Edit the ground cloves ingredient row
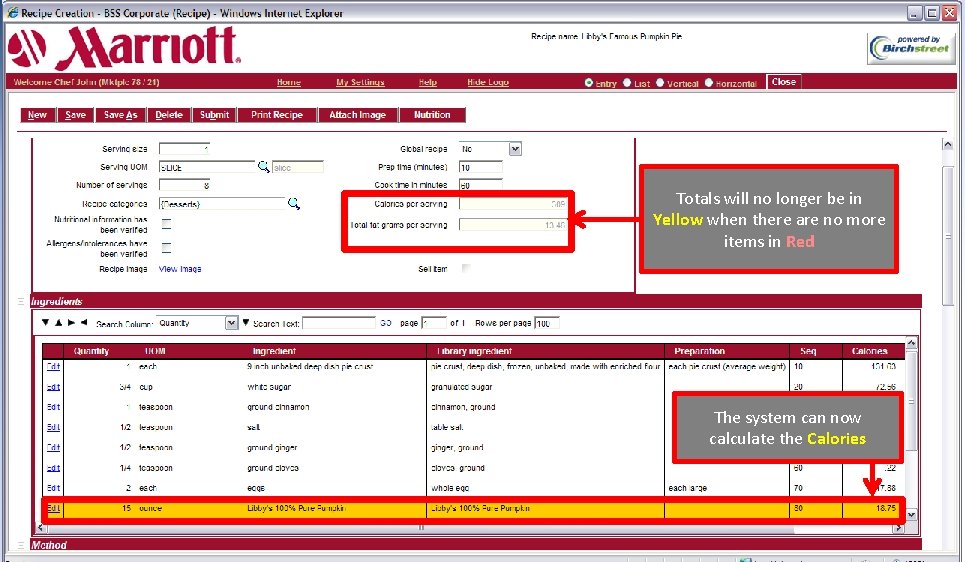 click(54, 468)
